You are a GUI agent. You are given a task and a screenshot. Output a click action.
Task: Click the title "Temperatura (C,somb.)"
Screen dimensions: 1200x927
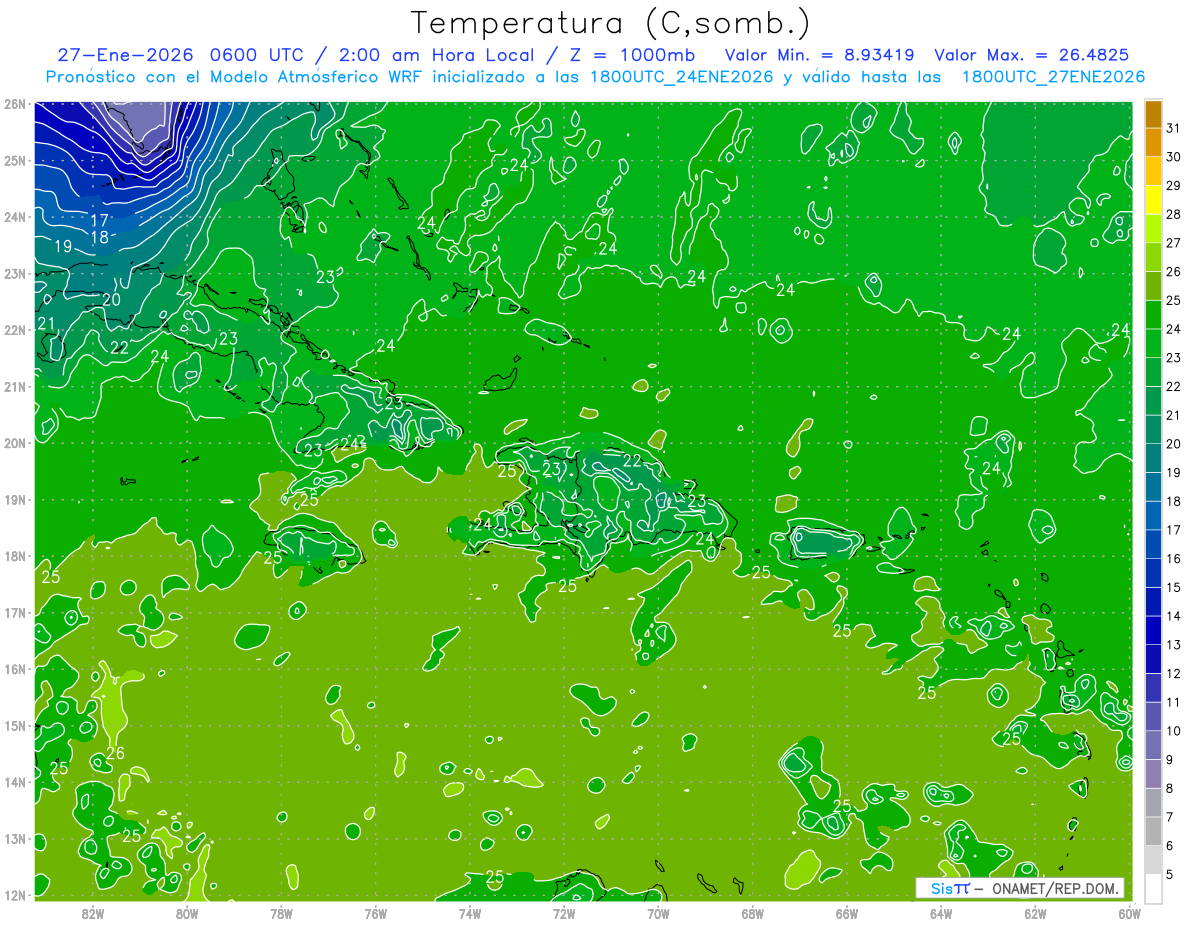coord(611,23)
